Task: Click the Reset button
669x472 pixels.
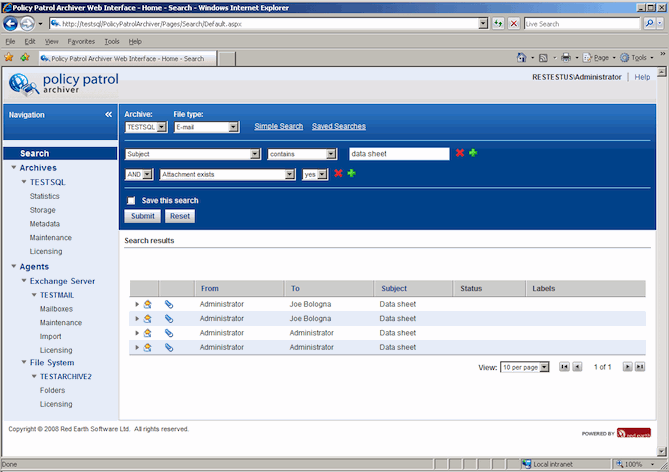Action: click(180, 216)
